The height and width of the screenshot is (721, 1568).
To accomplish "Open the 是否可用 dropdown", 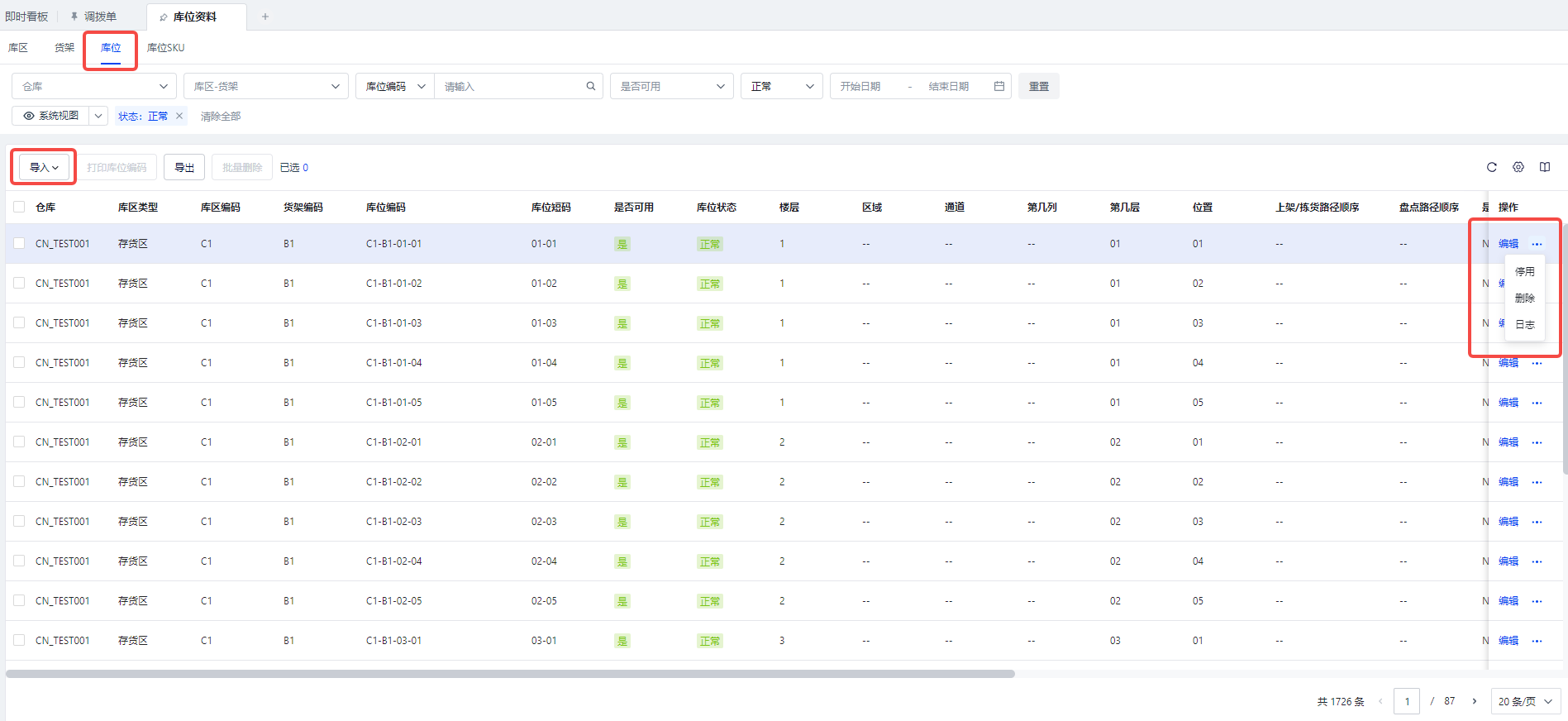I will pyautogui.click(x=671, y=86).
